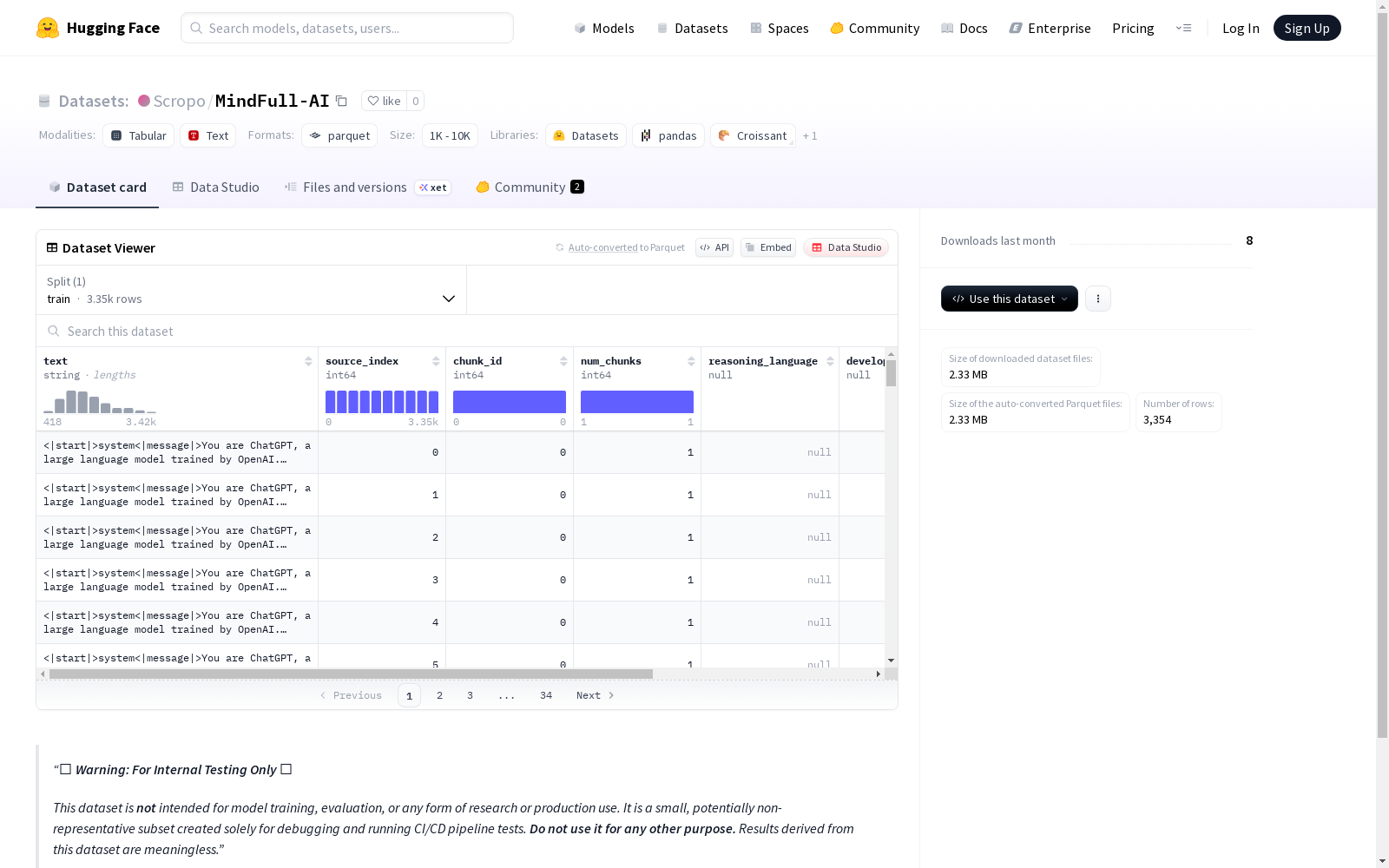
Task: Sort the source_index column
Action: point(436,361)
